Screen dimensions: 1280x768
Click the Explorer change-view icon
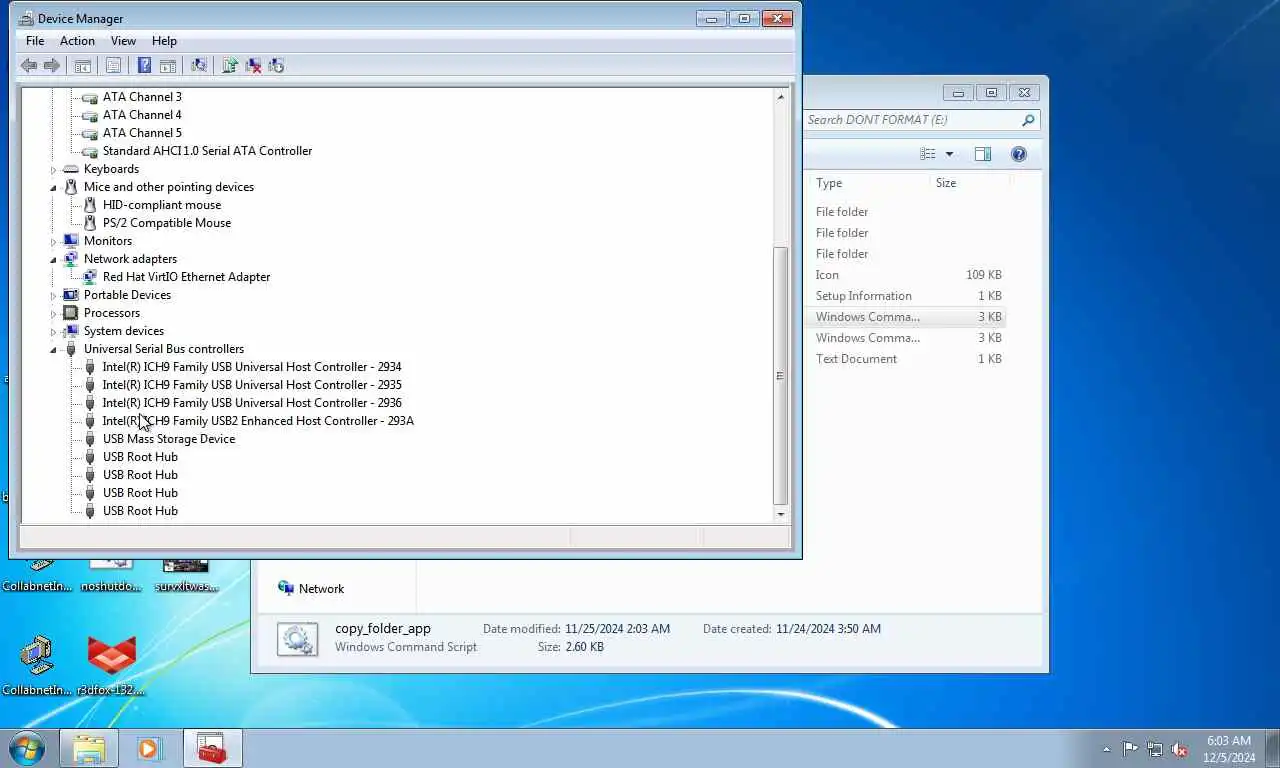point(928,154)
